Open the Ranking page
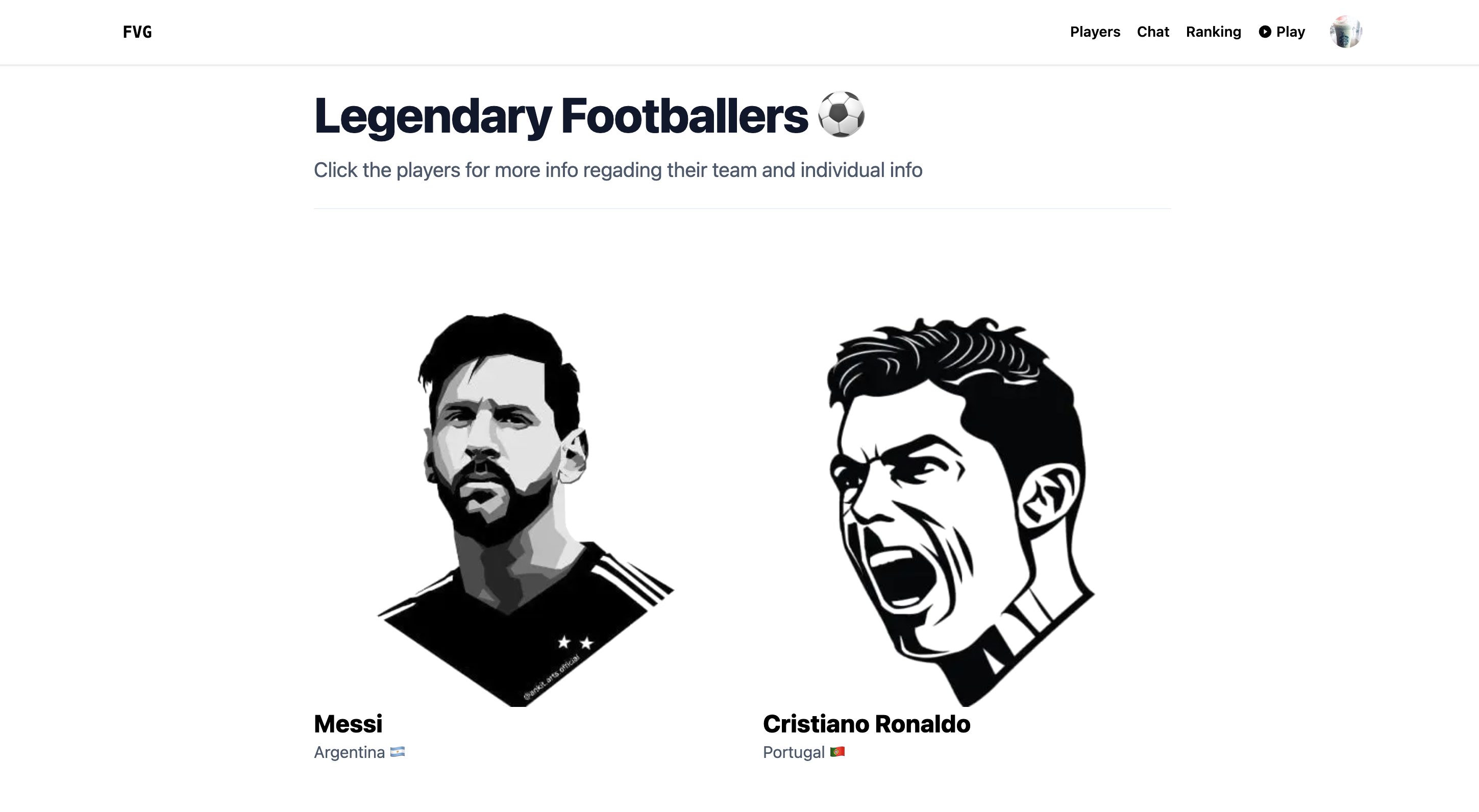 coord(1213,32)
